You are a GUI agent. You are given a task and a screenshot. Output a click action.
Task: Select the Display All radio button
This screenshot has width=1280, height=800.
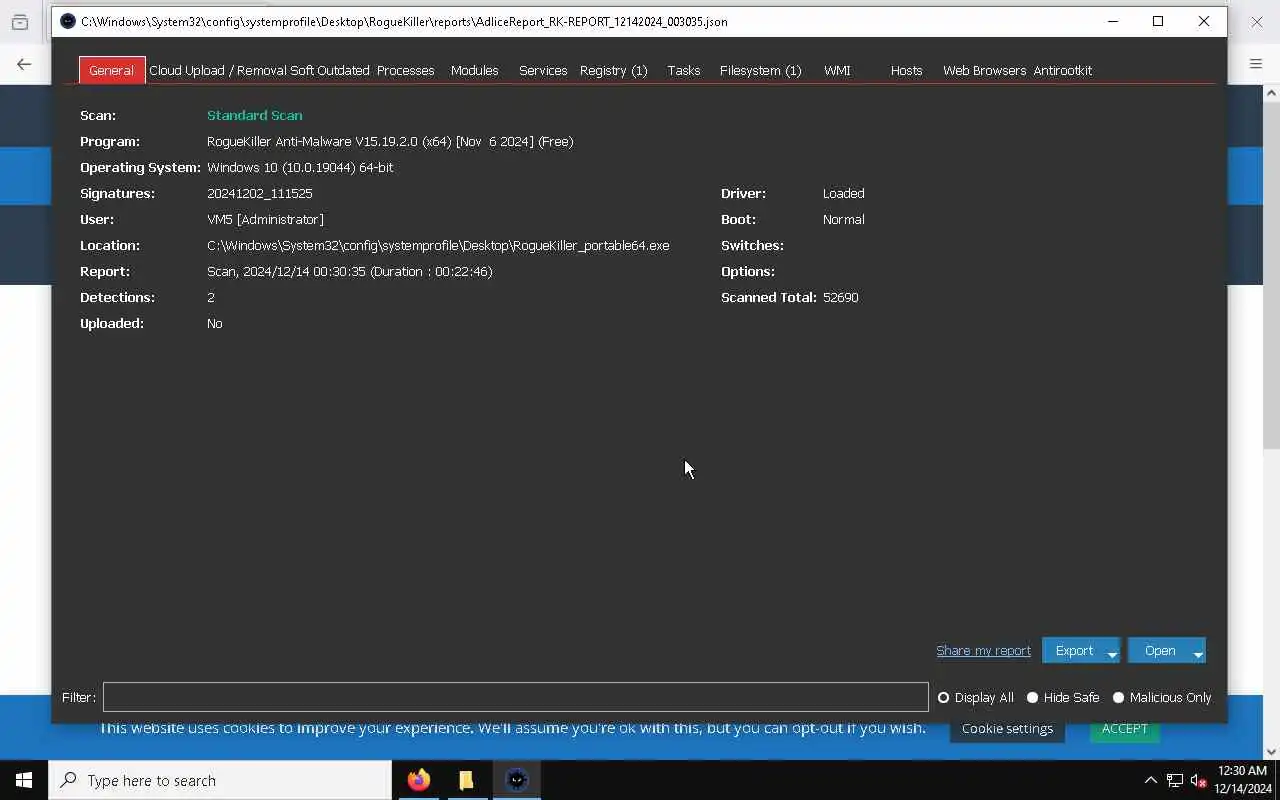[943, 698]
